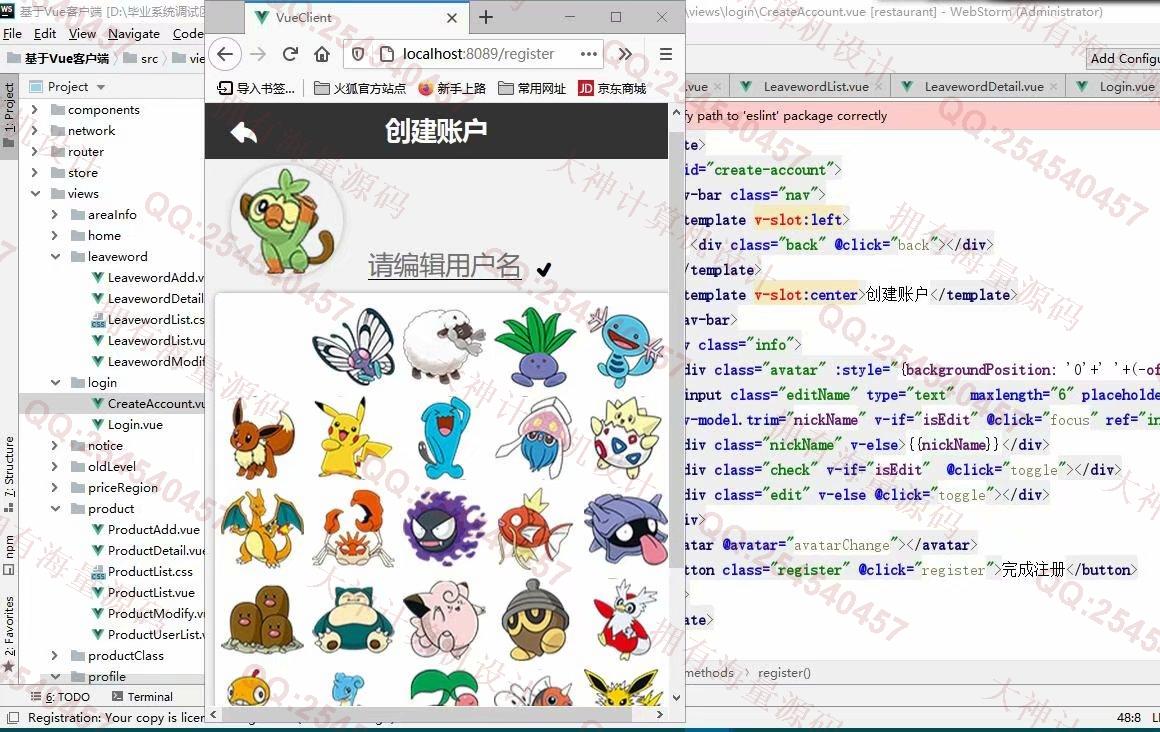Open the Terminal tool window
1160x732 pixels.
141,696
